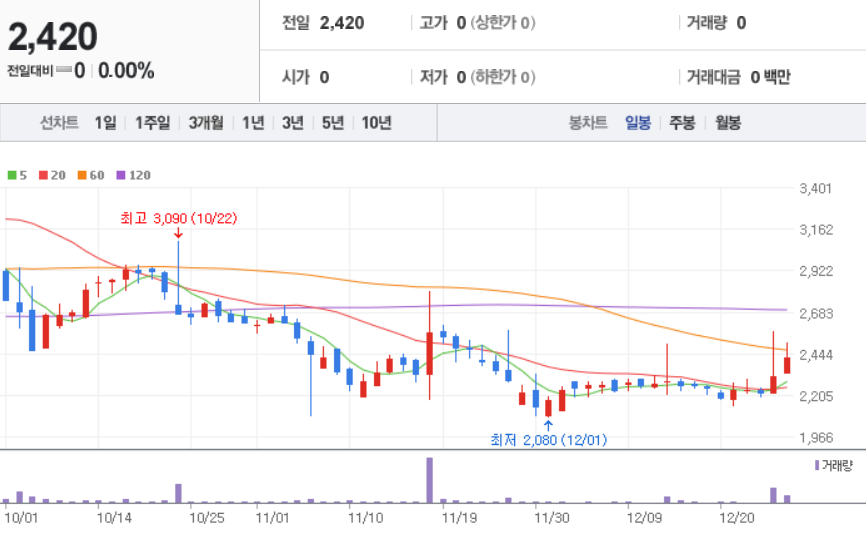Click the 거래량 legend in volume panel

pos(834,466)
